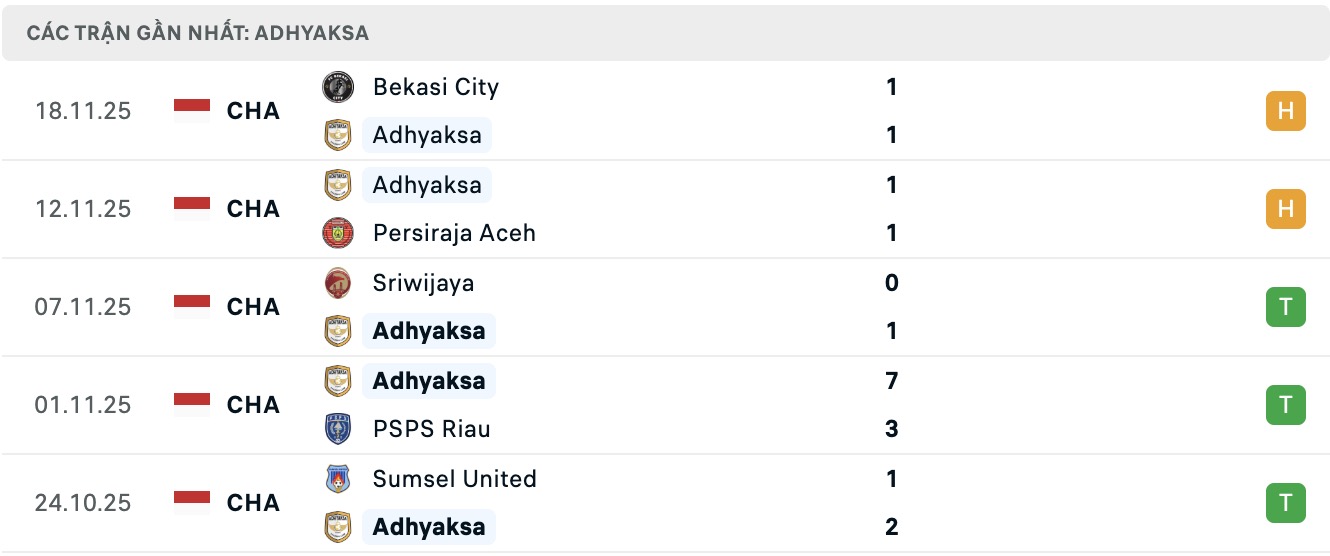Click Indonesia flag on the 24.10.25 row
1330x556 pixels.
pyautogui.click(x=192, y=503)
